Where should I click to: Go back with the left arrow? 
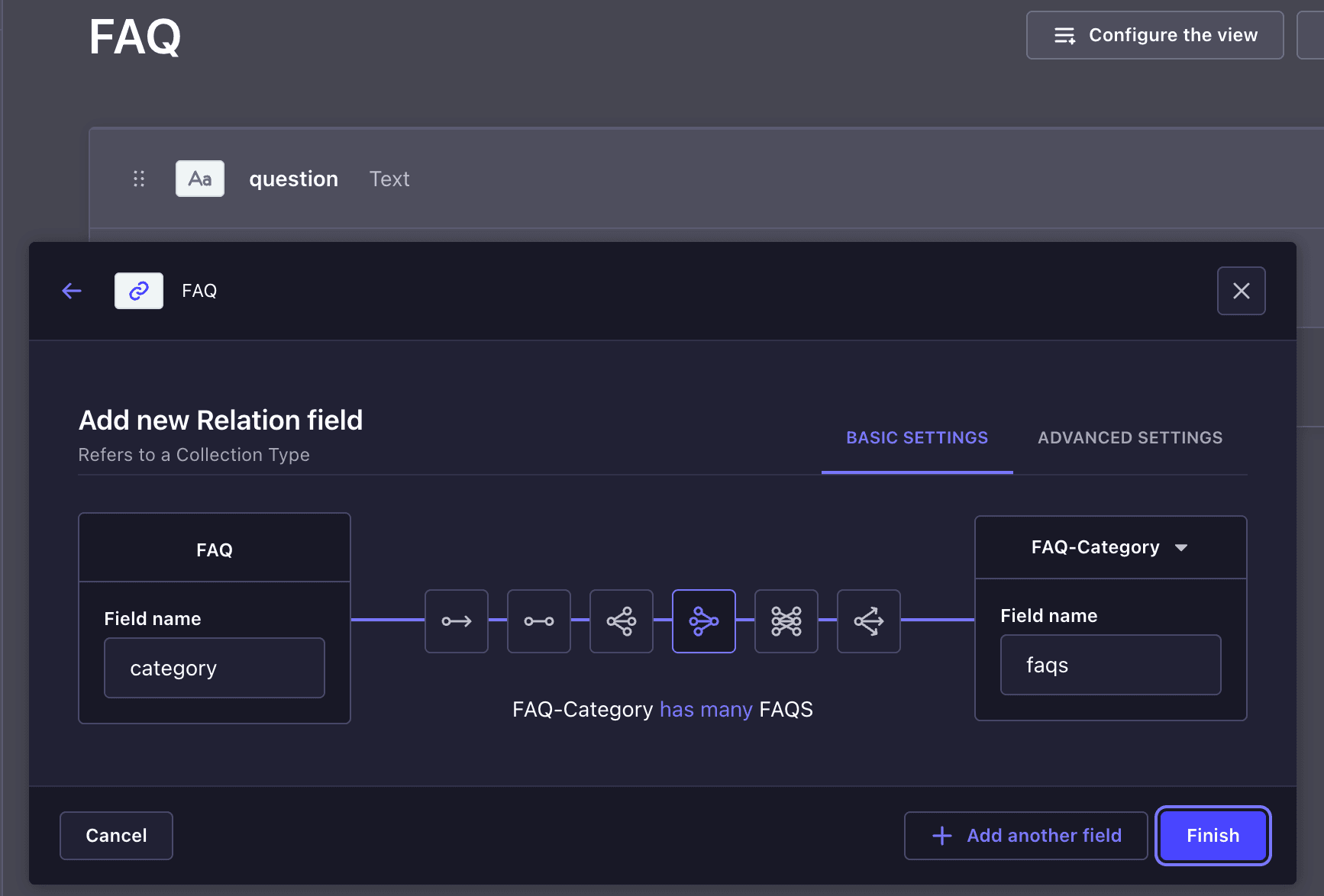point(72,291)
